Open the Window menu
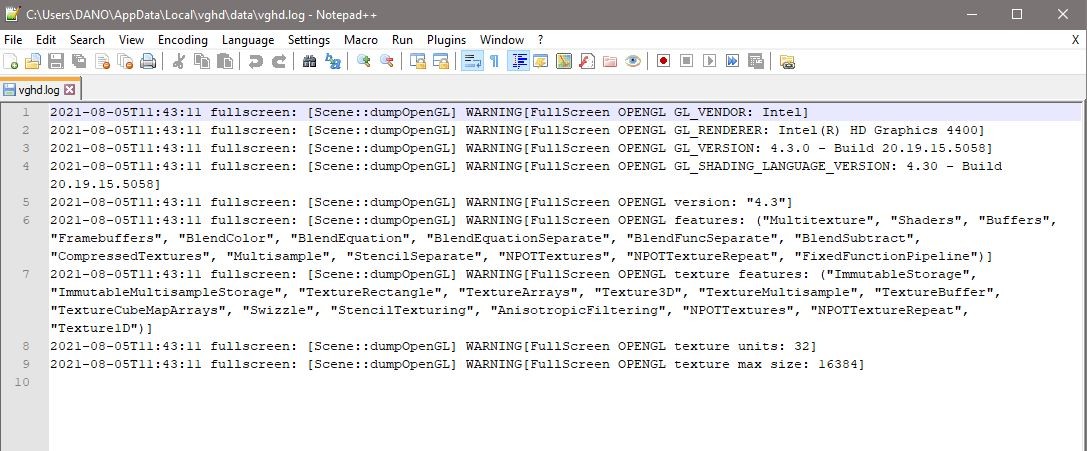The width and height of the screenshot is (1087, 451). point(502,39)
